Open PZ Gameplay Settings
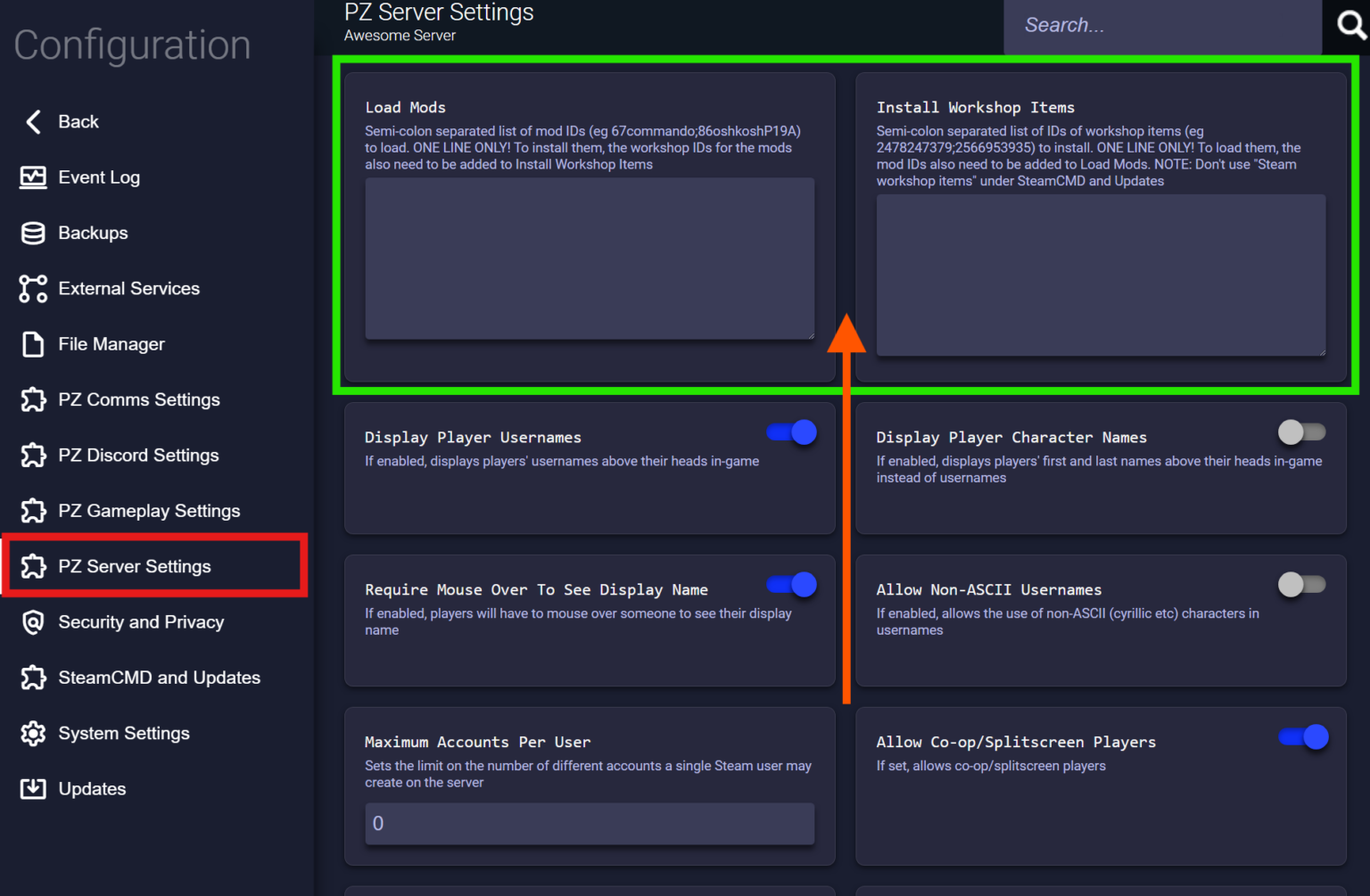Image resolution: width=1370 pixels, height=896 pixels. (149, 511)
